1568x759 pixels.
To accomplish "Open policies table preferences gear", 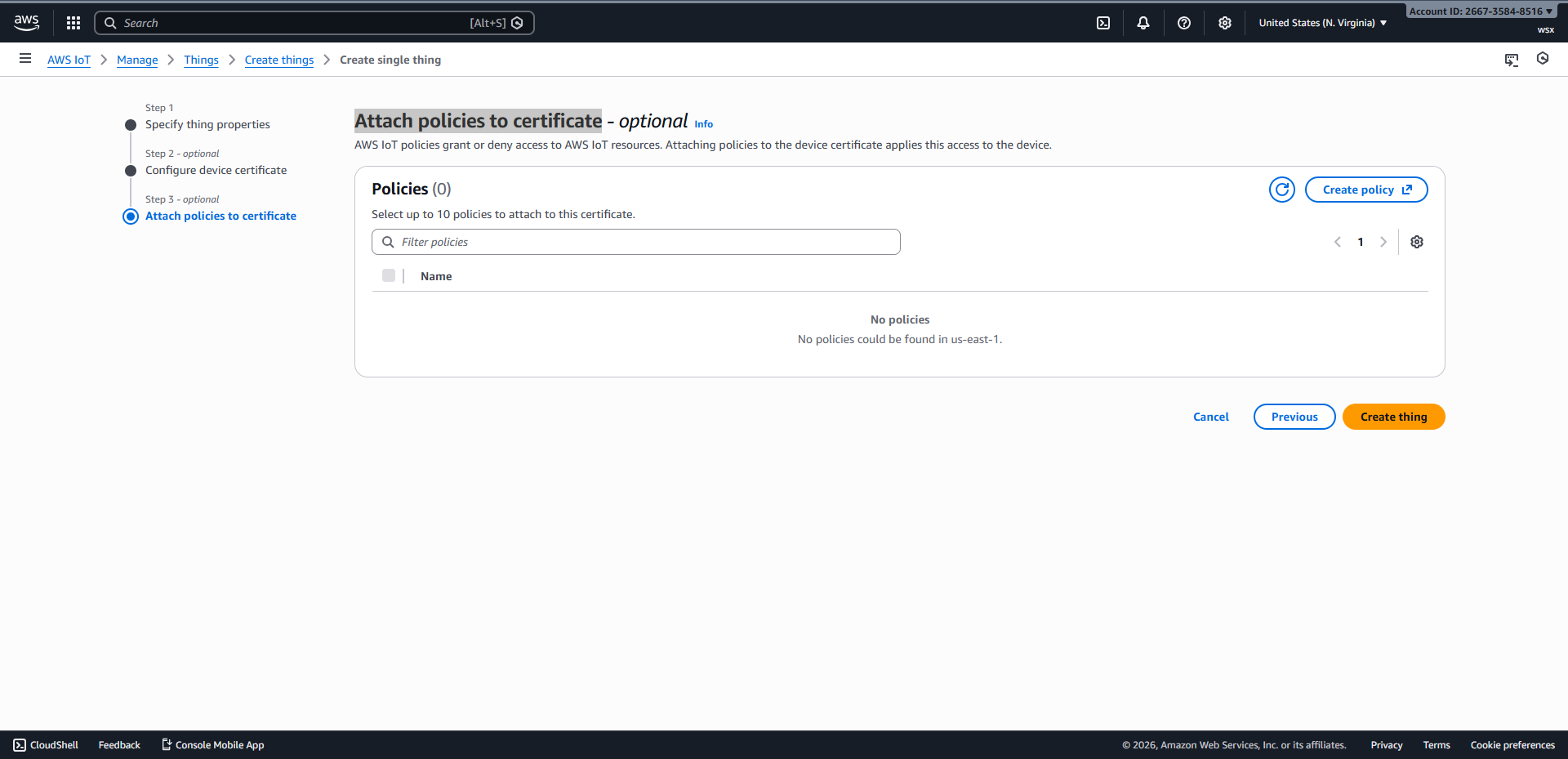I will coord(1417,242).
